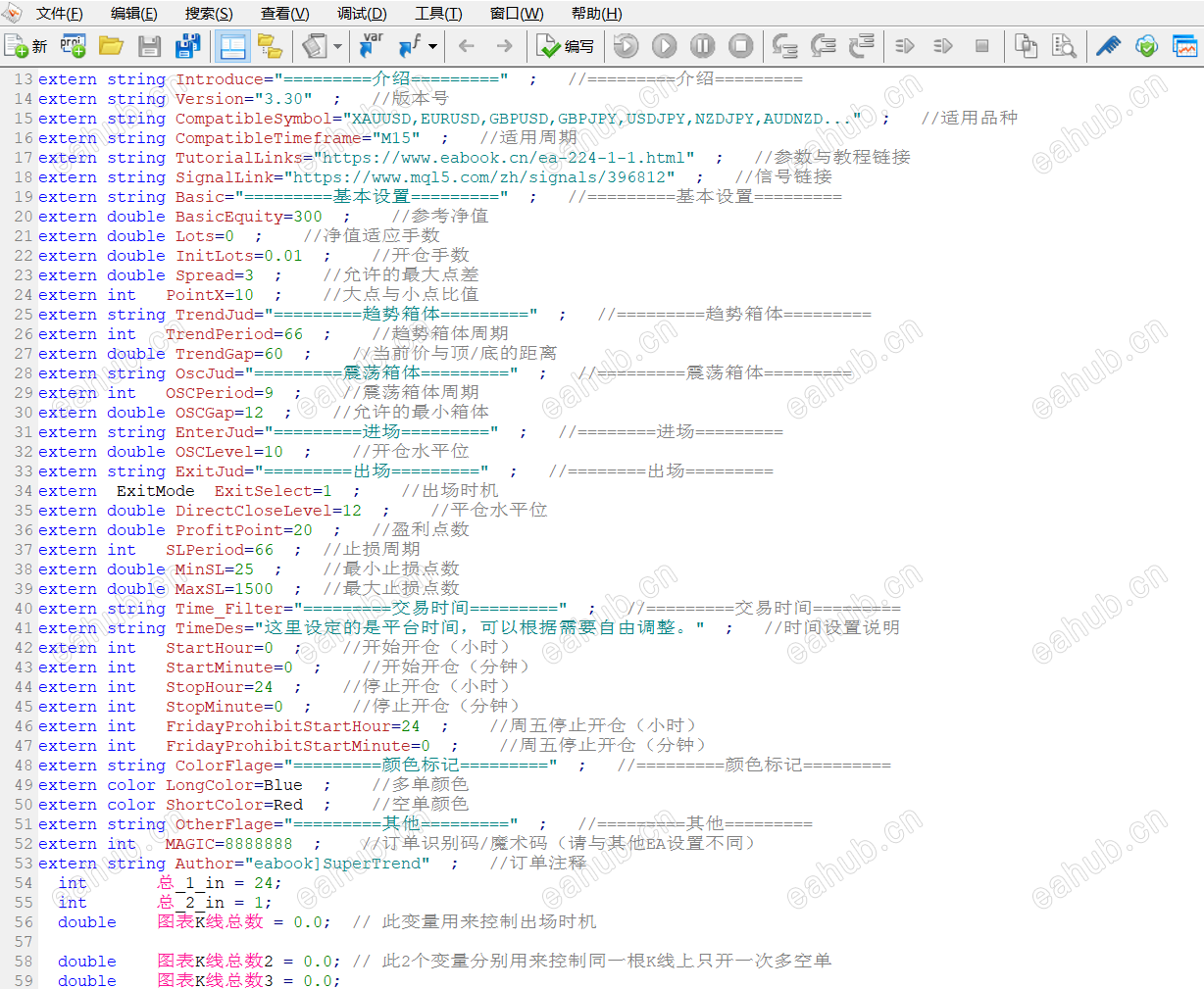Start profiling on history data
This screenshot has height=989, width=1204.
coord(944,46)
